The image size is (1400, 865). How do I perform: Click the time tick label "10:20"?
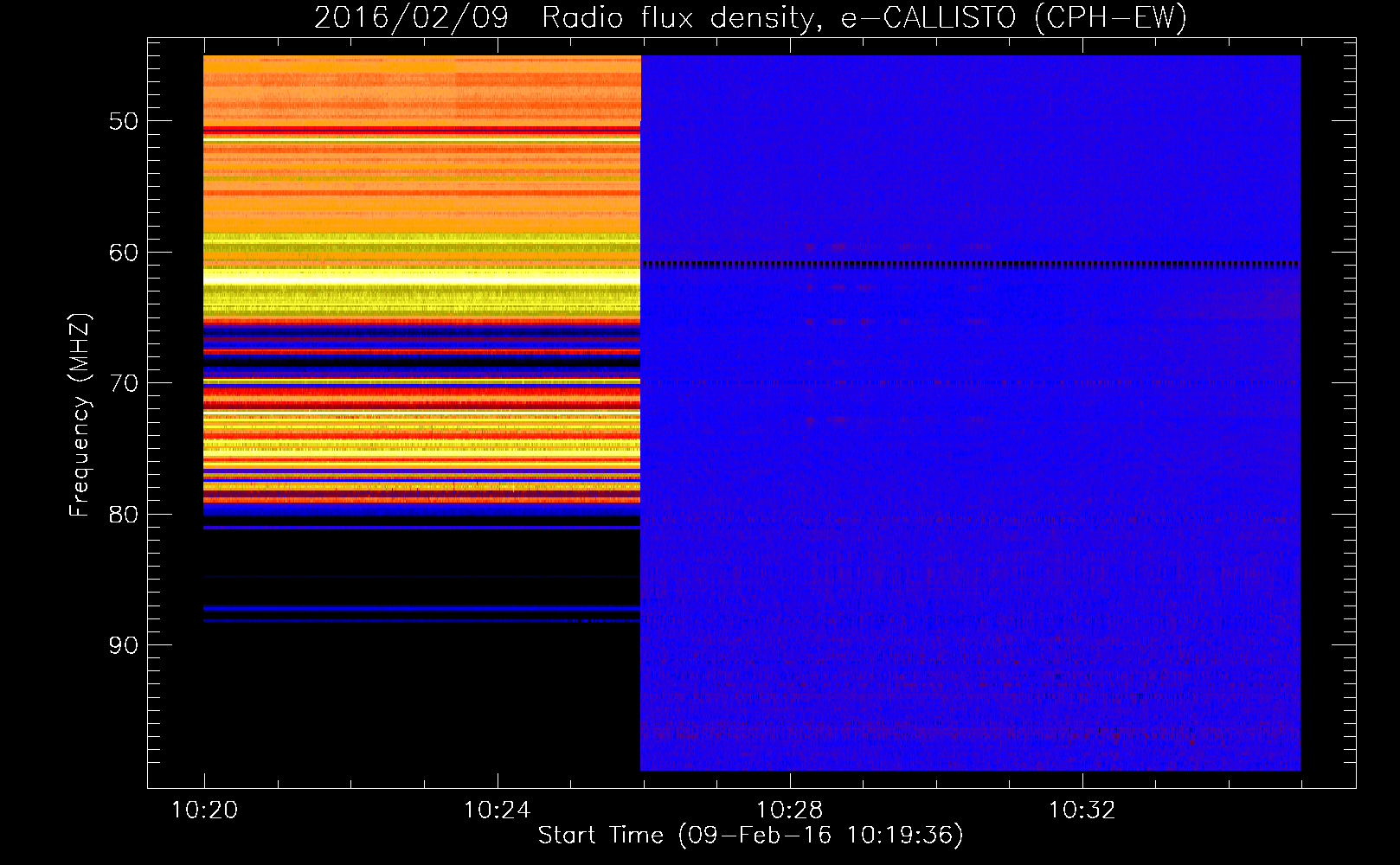pyautogui.click(x=204, y=811)
